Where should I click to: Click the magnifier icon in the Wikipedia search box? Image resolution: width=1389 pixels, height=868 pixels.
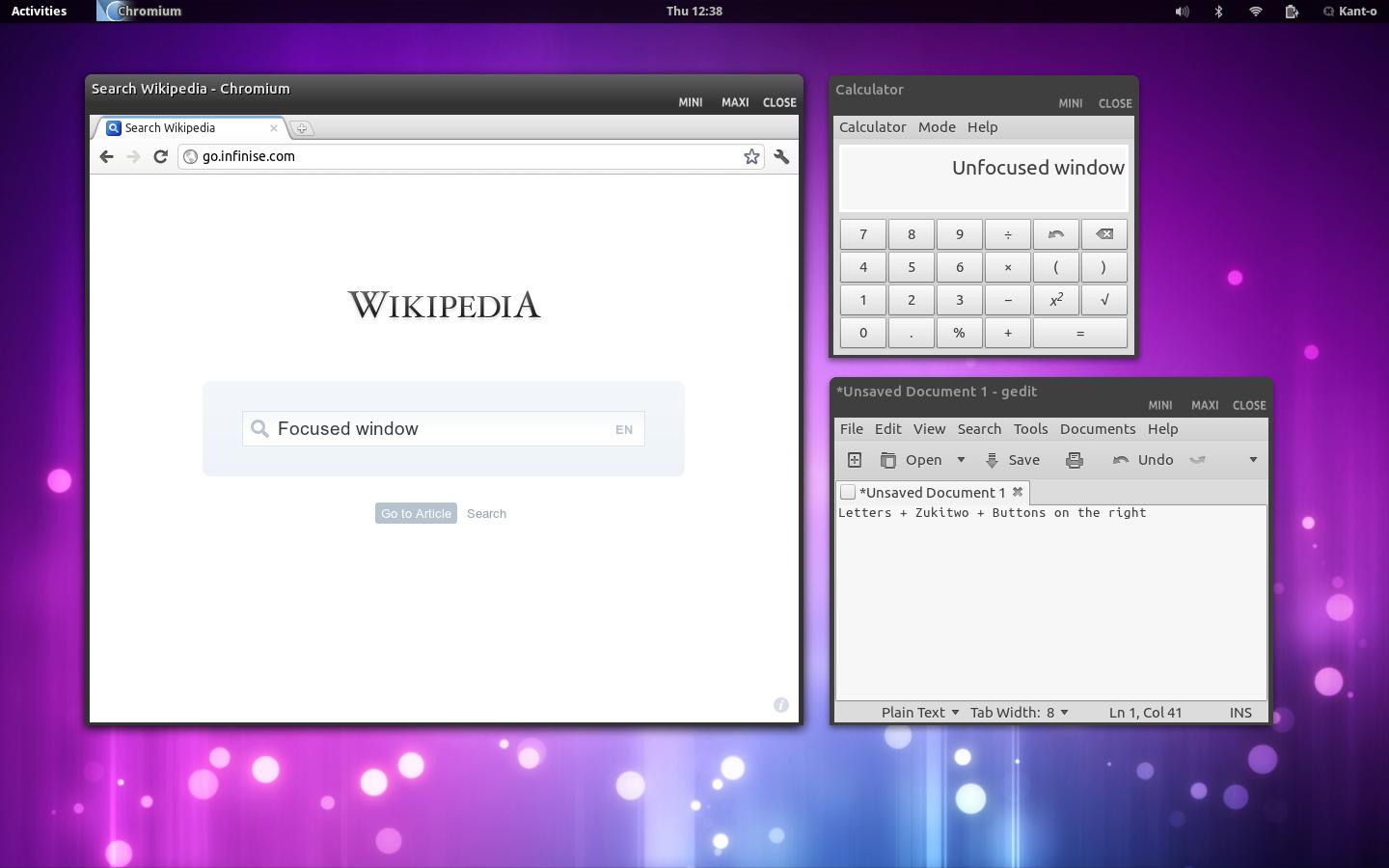[x=259, y=429]
